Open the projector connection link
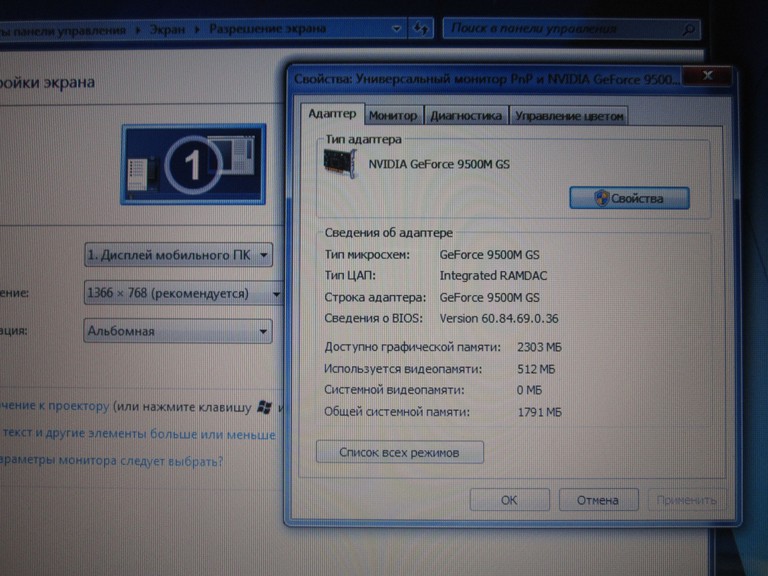 tap(54, 406)
